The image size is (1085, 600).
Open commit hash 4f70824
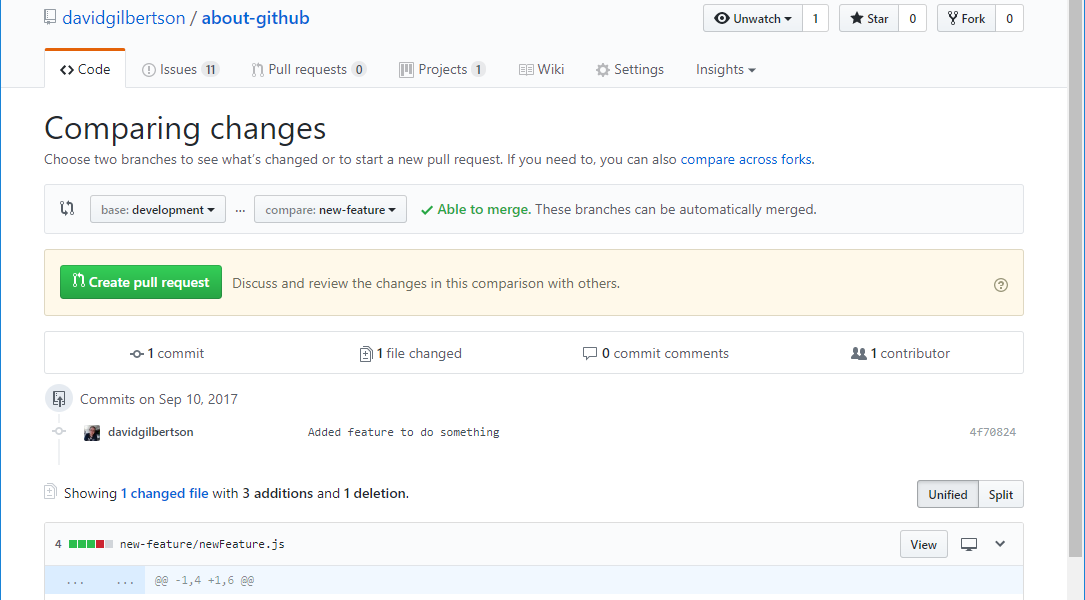point(992,432)
